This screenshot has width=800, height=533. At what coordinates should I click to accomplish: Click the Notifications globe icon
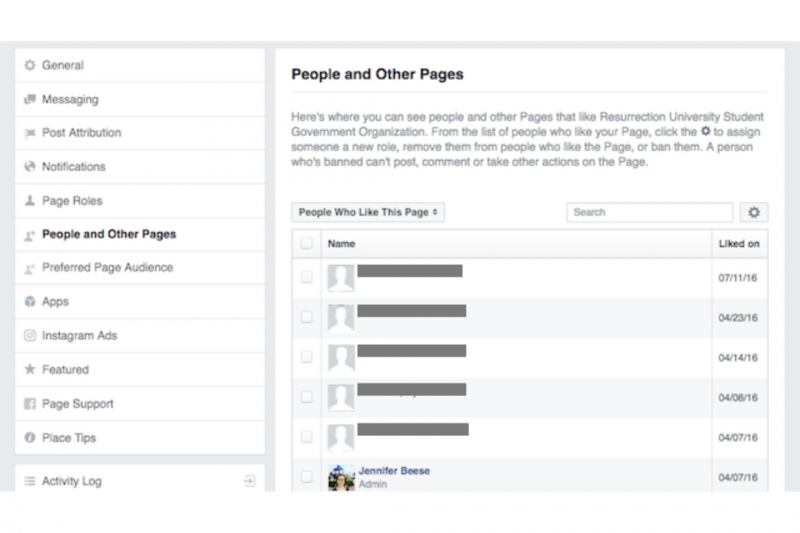click(30, 166)
